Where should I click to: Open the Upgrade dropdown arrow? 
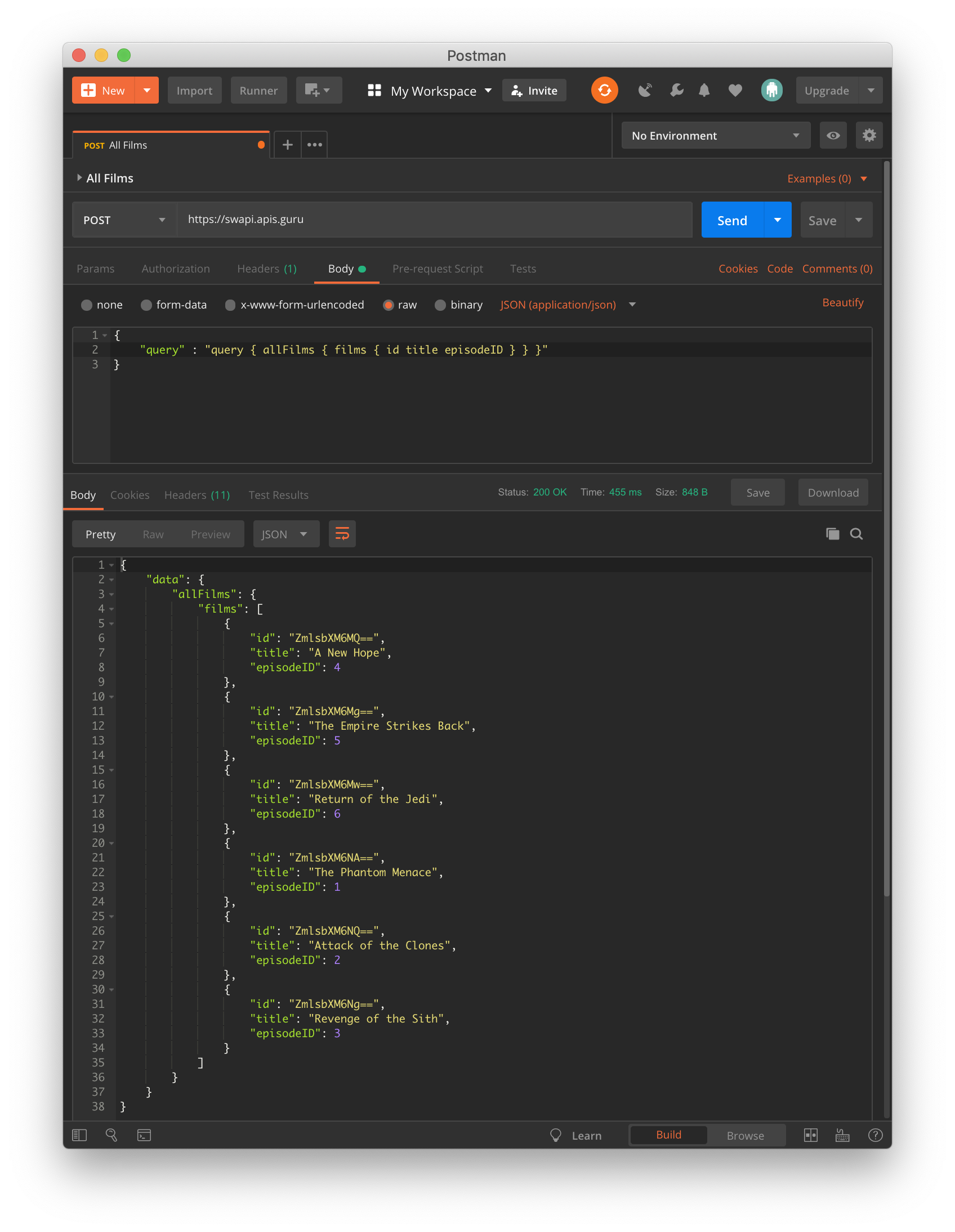[x=871, y=90]
